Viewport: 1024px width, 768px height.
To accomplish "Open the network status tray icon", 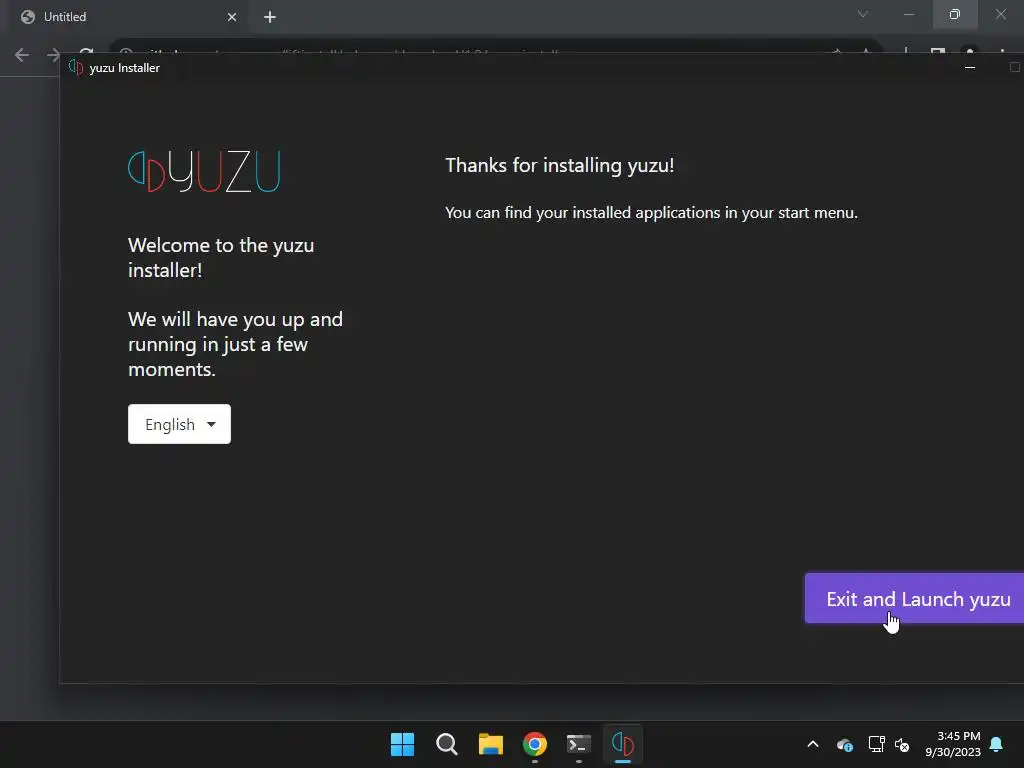I will click(876, 744).
